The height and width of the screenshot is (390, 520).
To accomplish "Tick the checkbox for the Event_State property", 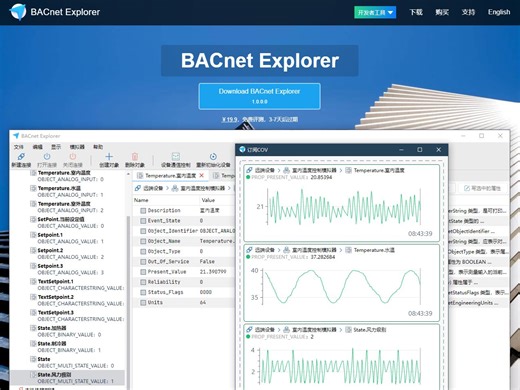I will (143, 221).
